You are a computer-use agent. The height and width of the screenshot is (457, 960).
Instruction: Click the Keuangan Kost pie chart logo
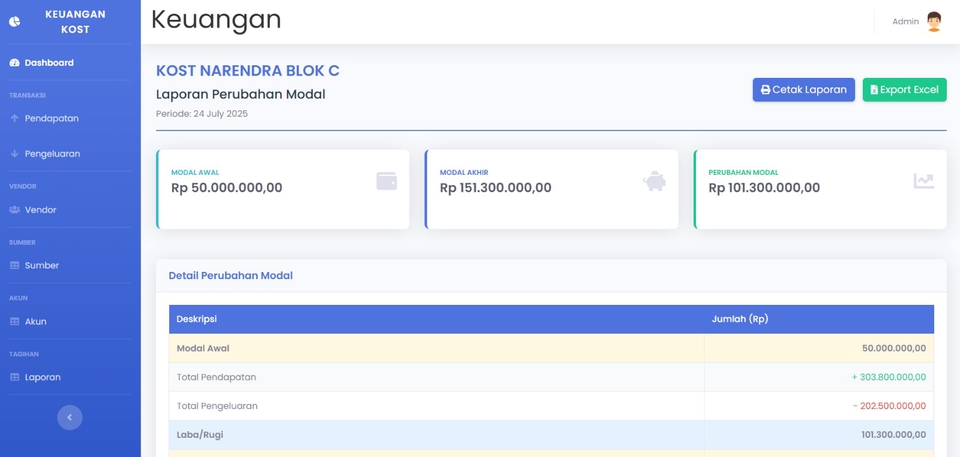15,21
